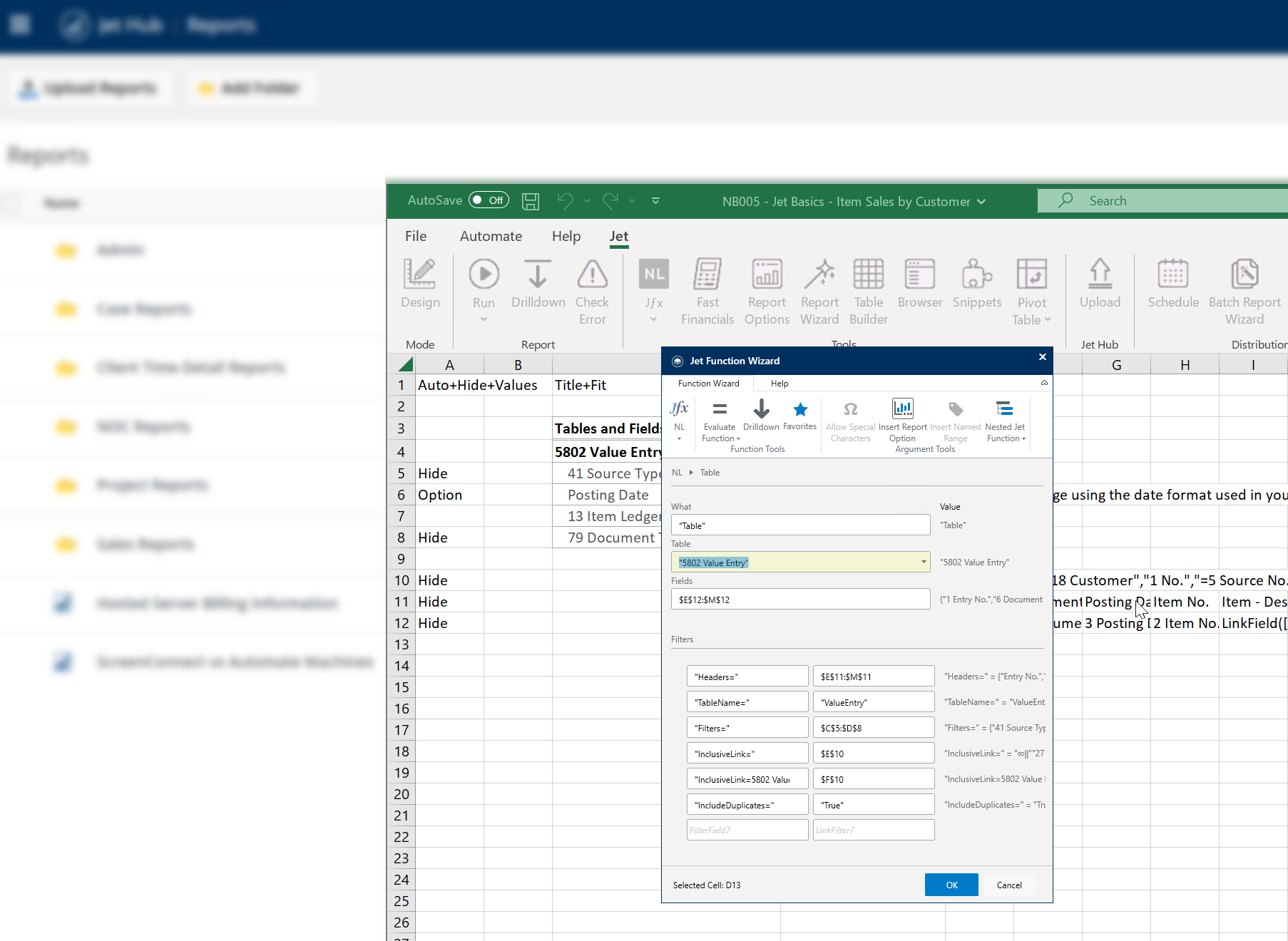The width and height of the screenshot is (1288, 941).
Task: Expand the Table dropdown showing 5802 Value Entry
Action: pyautogui.click(x=924, y=562)
